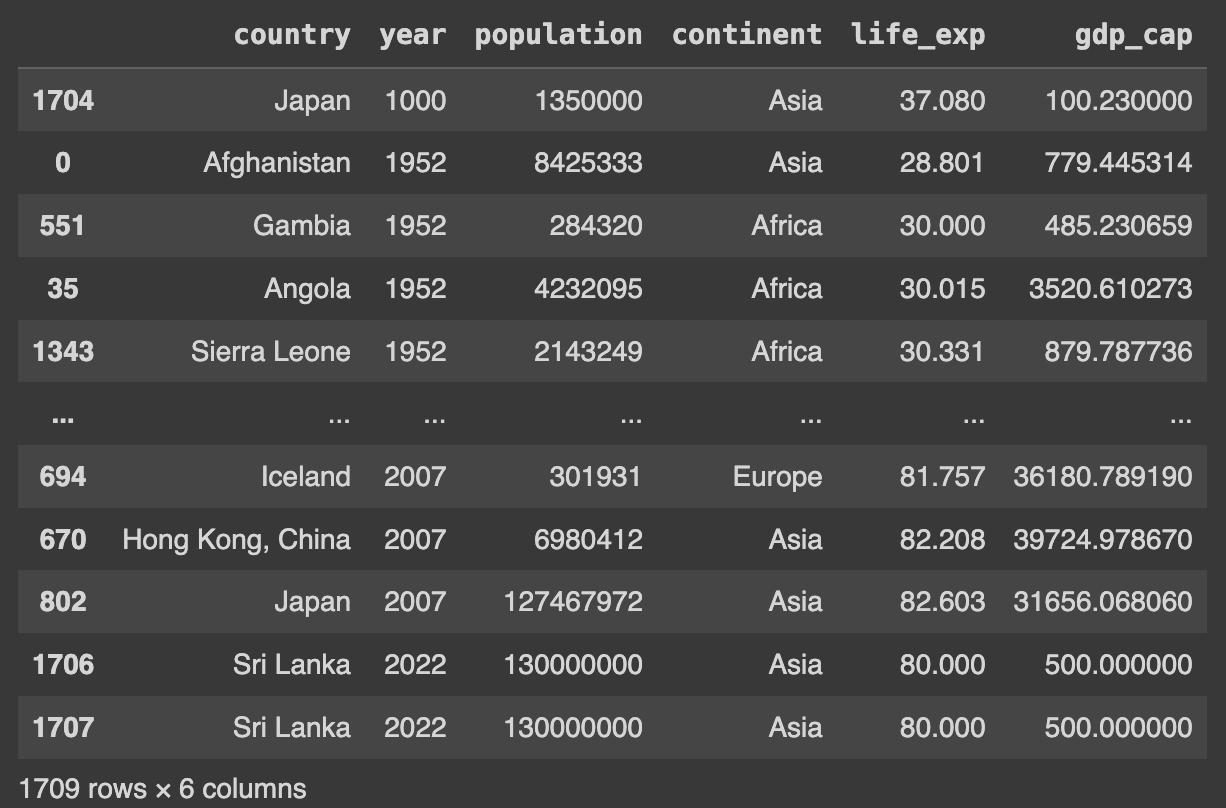Select the population column header
Screen dimensions: 1226x808
click(x=558, y=35)
